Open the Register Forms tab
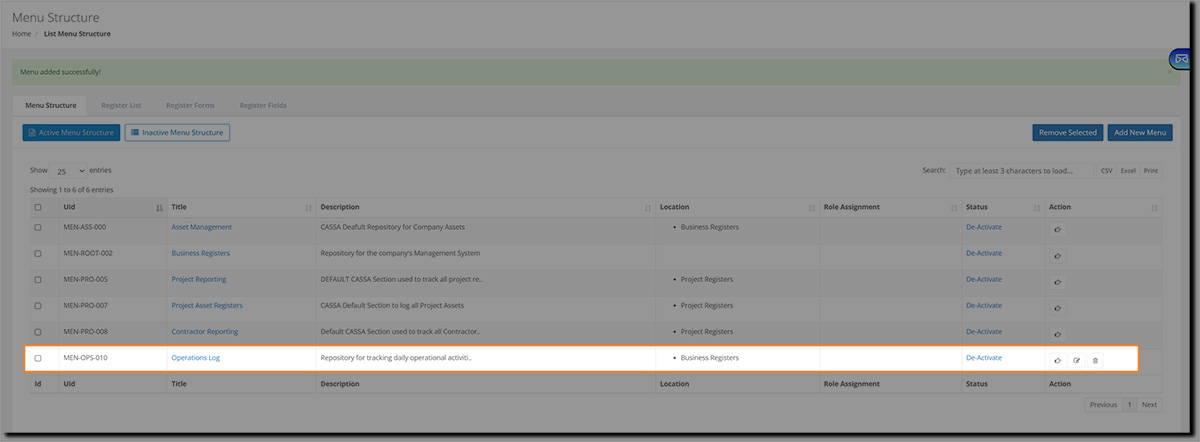The width and height of the screenshot is (1200, 442). click(x=190, y=105)
